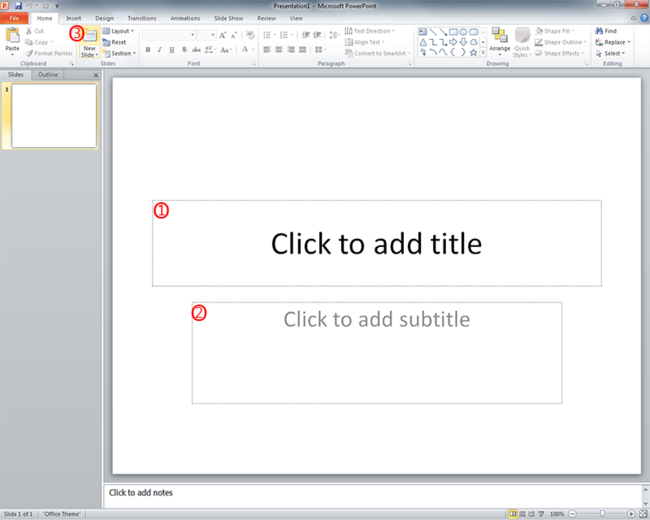Viewport: 650px width, 520px height.
Task: Pick the Oval shape in the shapes gallery
Action: (463, 32)
